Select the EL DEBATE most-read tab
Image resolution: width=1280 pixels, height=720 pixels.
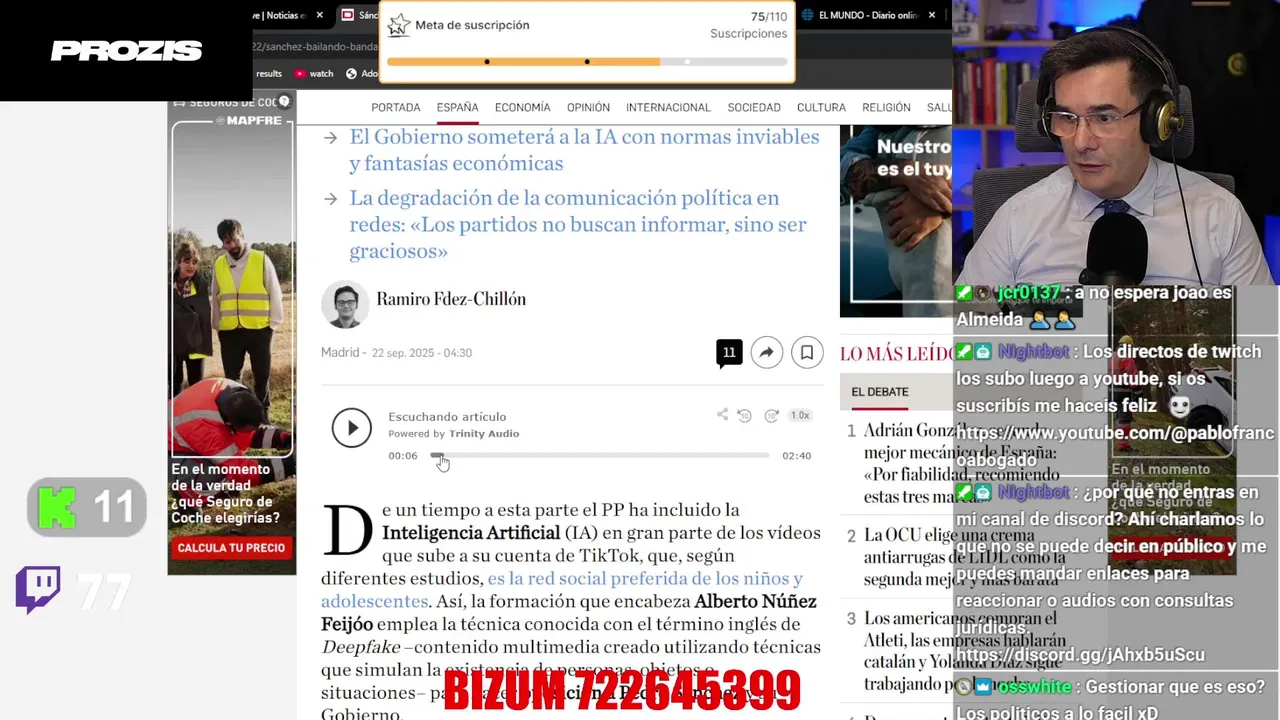880,392
